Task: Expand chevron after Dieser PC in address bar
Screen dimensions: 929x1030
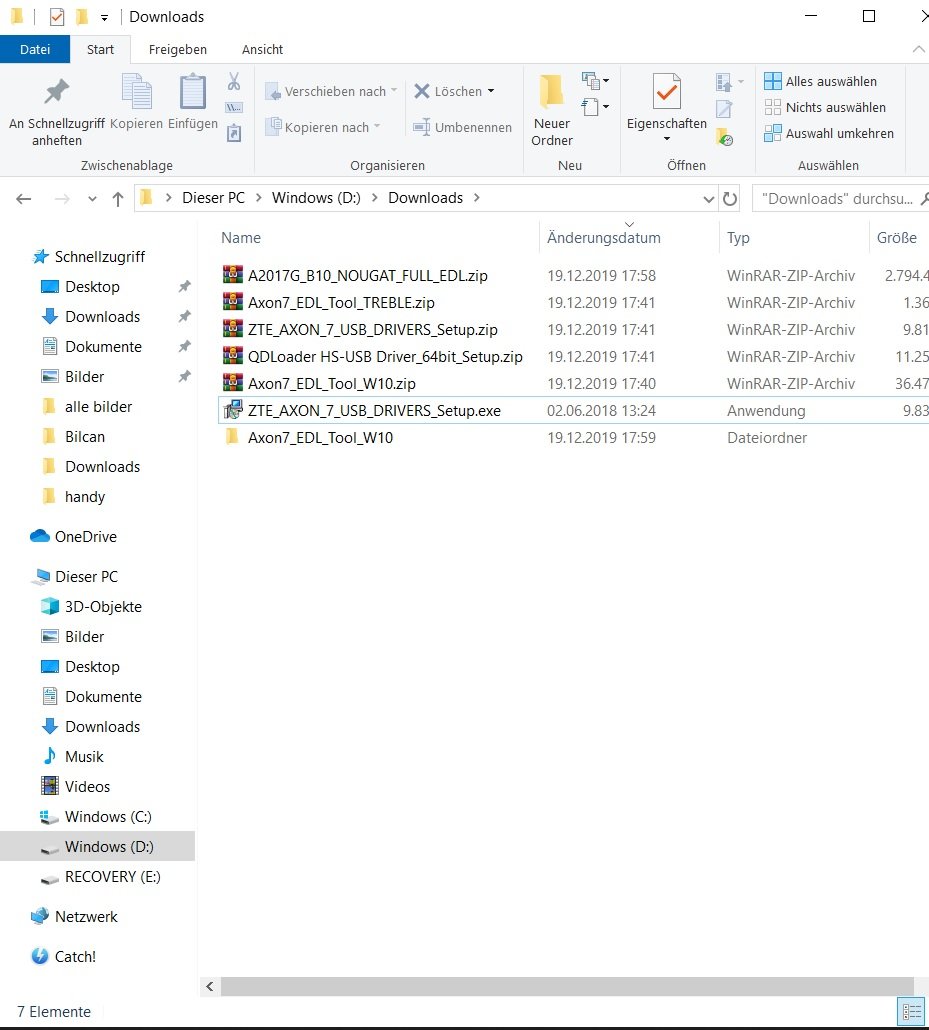Action: tap(258, 198)
